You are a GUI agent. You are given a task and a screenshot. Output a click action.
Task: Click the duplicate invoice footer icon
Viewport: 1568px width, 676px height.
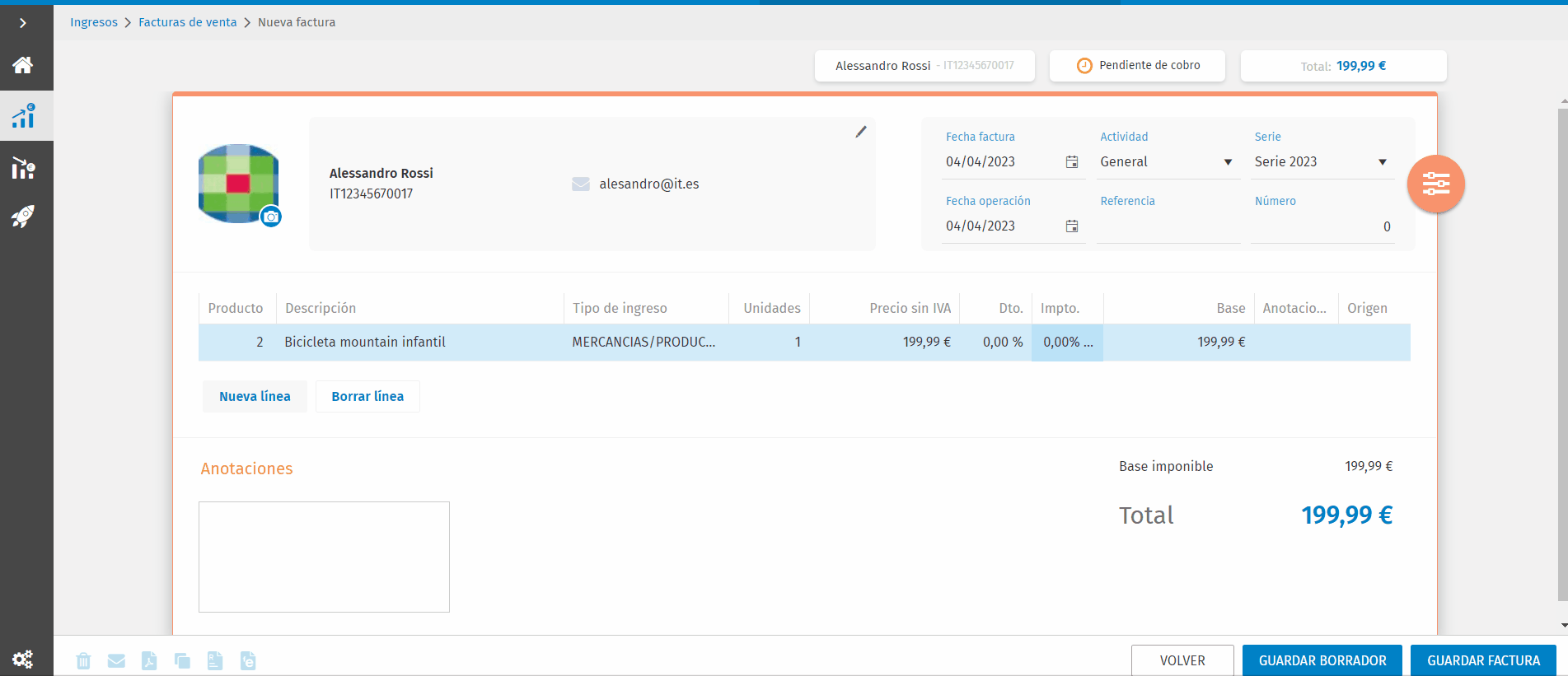point(182,660)
